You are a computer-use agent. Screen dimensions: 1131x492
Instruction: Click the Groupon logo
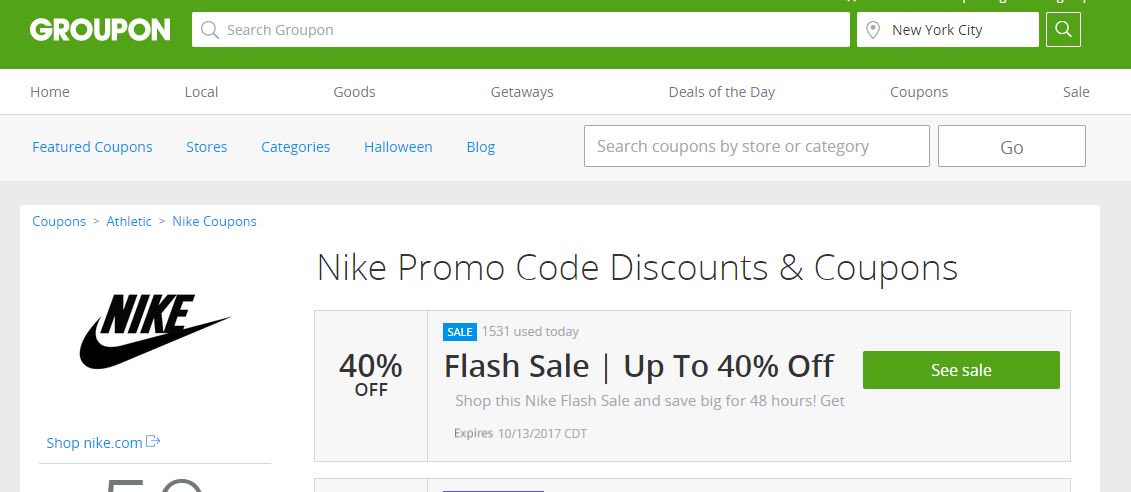click(x=100, y=30)
